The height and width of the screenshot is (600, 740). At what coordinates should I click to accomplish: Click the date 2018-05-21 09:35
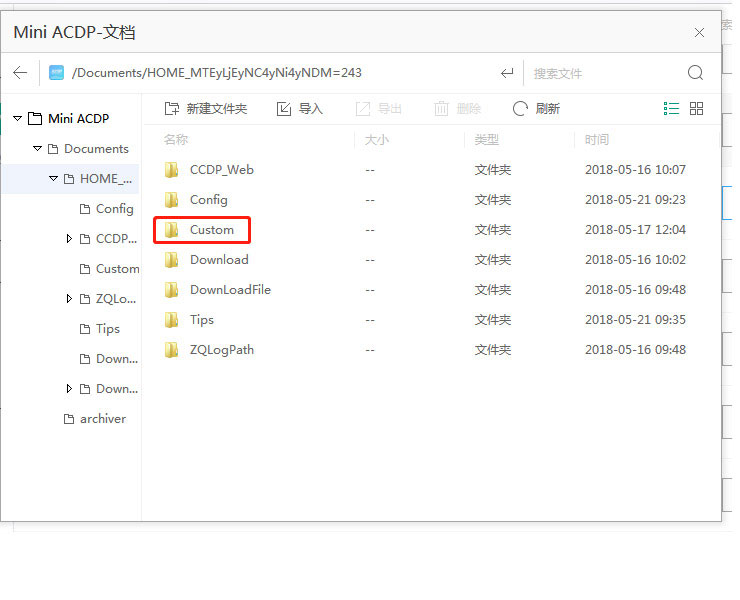[x=635, y=320]
